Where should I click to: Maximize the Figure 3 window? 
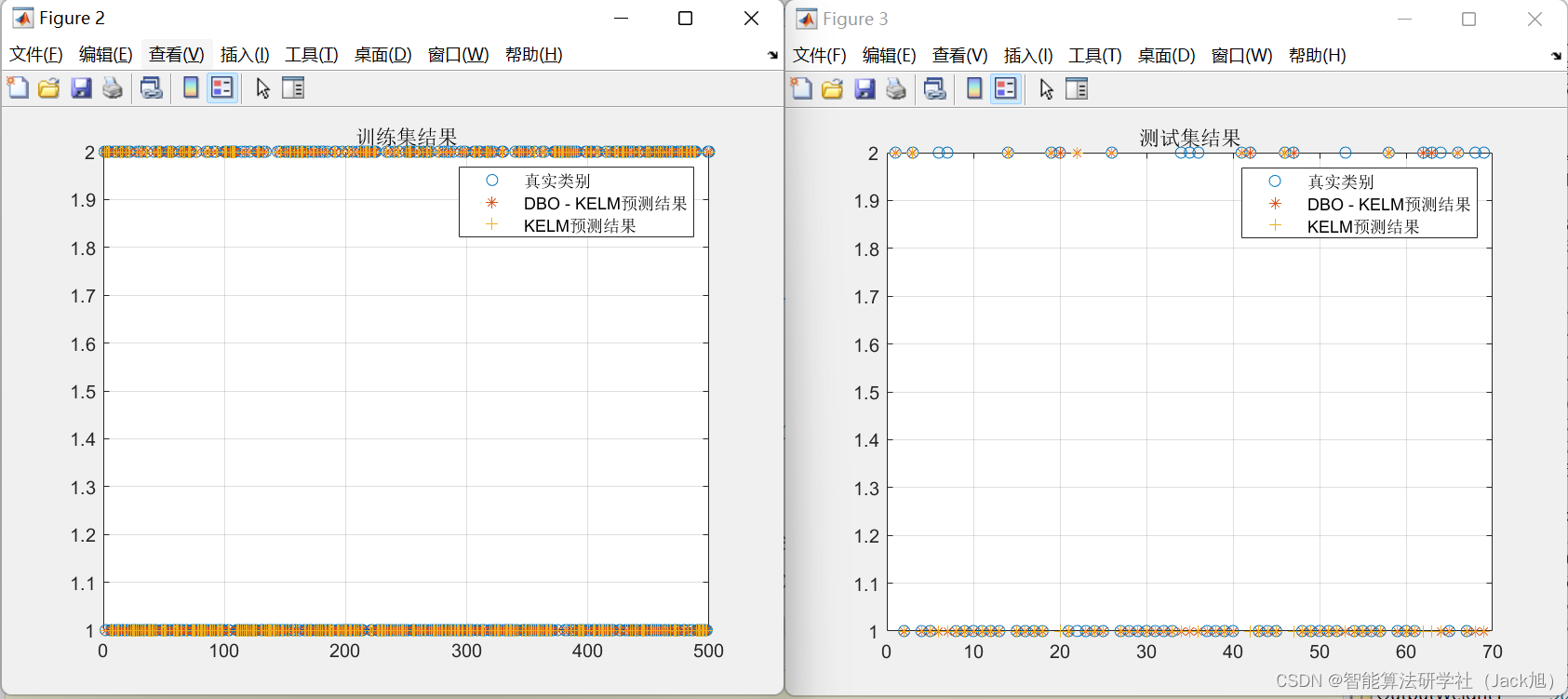tap(1468, 19)
